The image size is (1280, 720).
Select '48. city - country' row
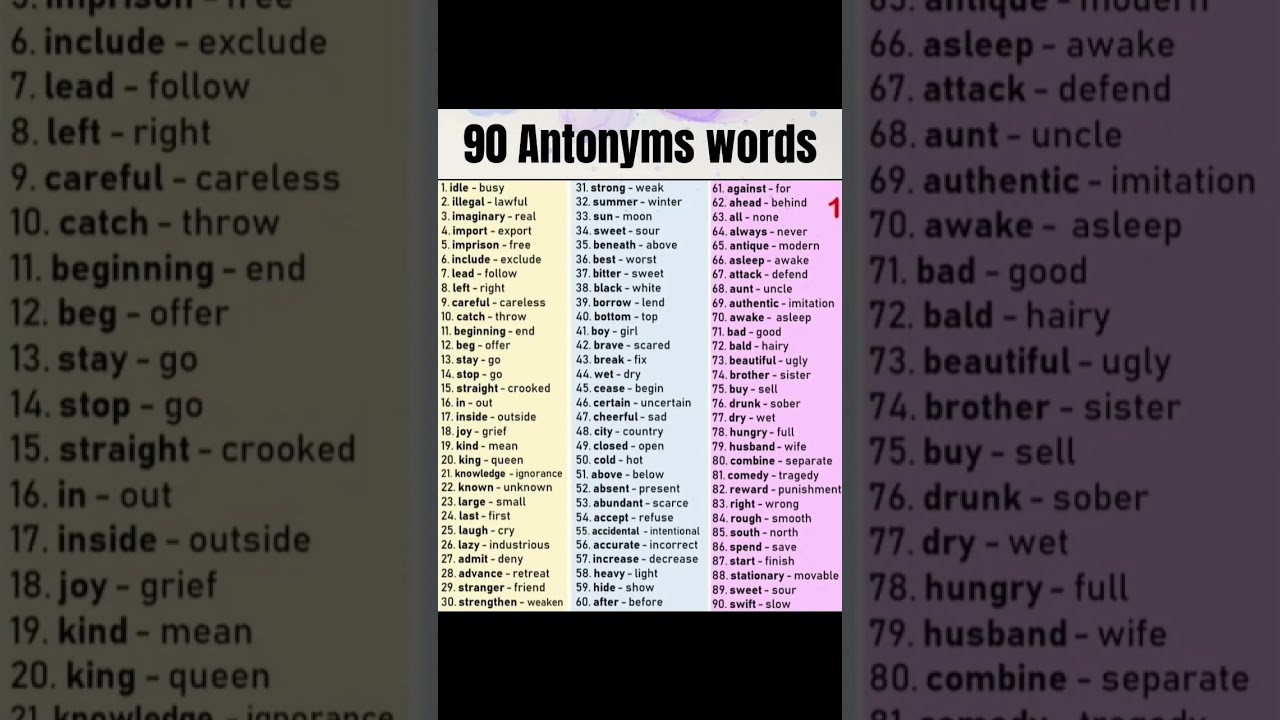619,431
